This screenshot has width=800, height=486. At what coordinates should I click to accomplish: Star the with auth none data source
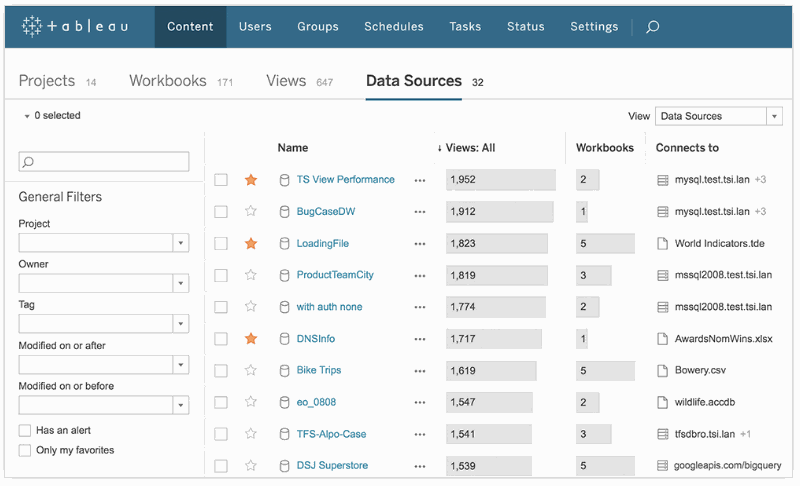[251, 306]
